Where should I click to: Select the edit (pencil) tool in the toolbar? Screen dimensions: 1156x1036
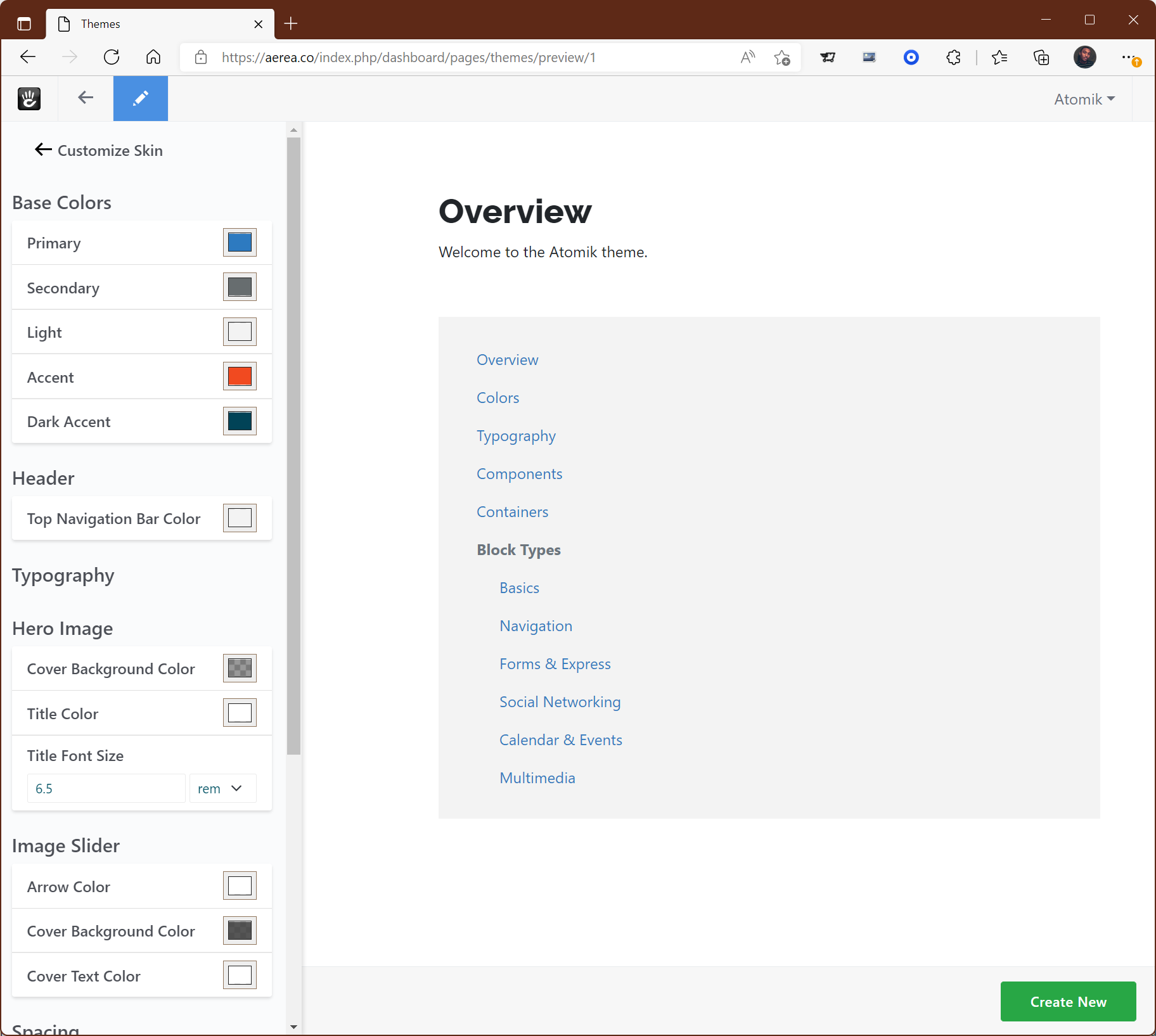point(140,98)
